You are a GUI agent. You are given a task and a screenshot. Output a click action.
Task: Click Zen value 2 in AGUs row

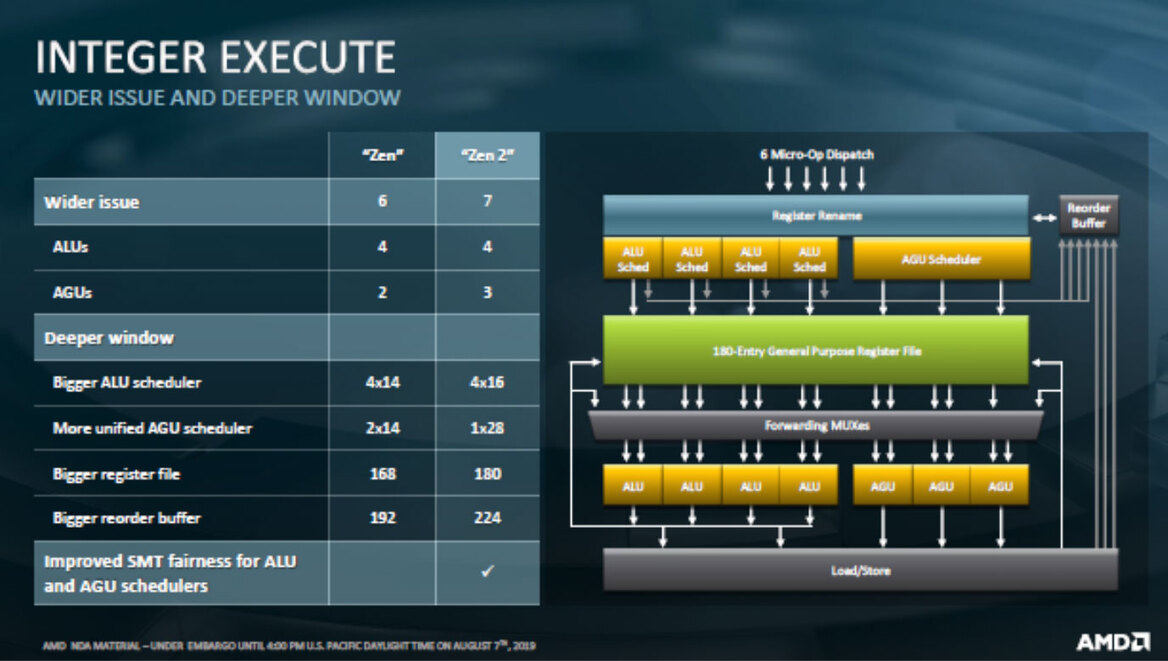382,292
